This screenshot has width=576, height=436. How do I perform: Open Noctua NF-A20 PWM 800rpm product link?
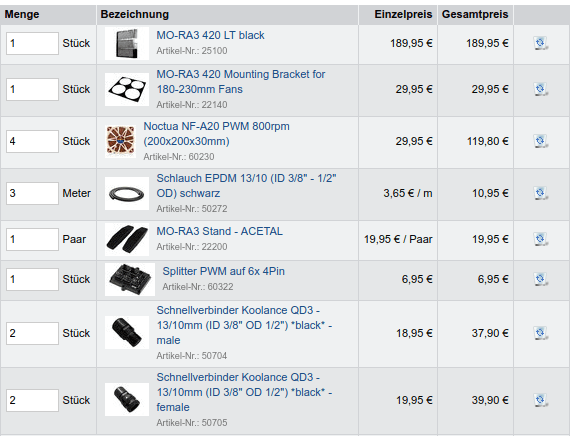click(216, 134)
